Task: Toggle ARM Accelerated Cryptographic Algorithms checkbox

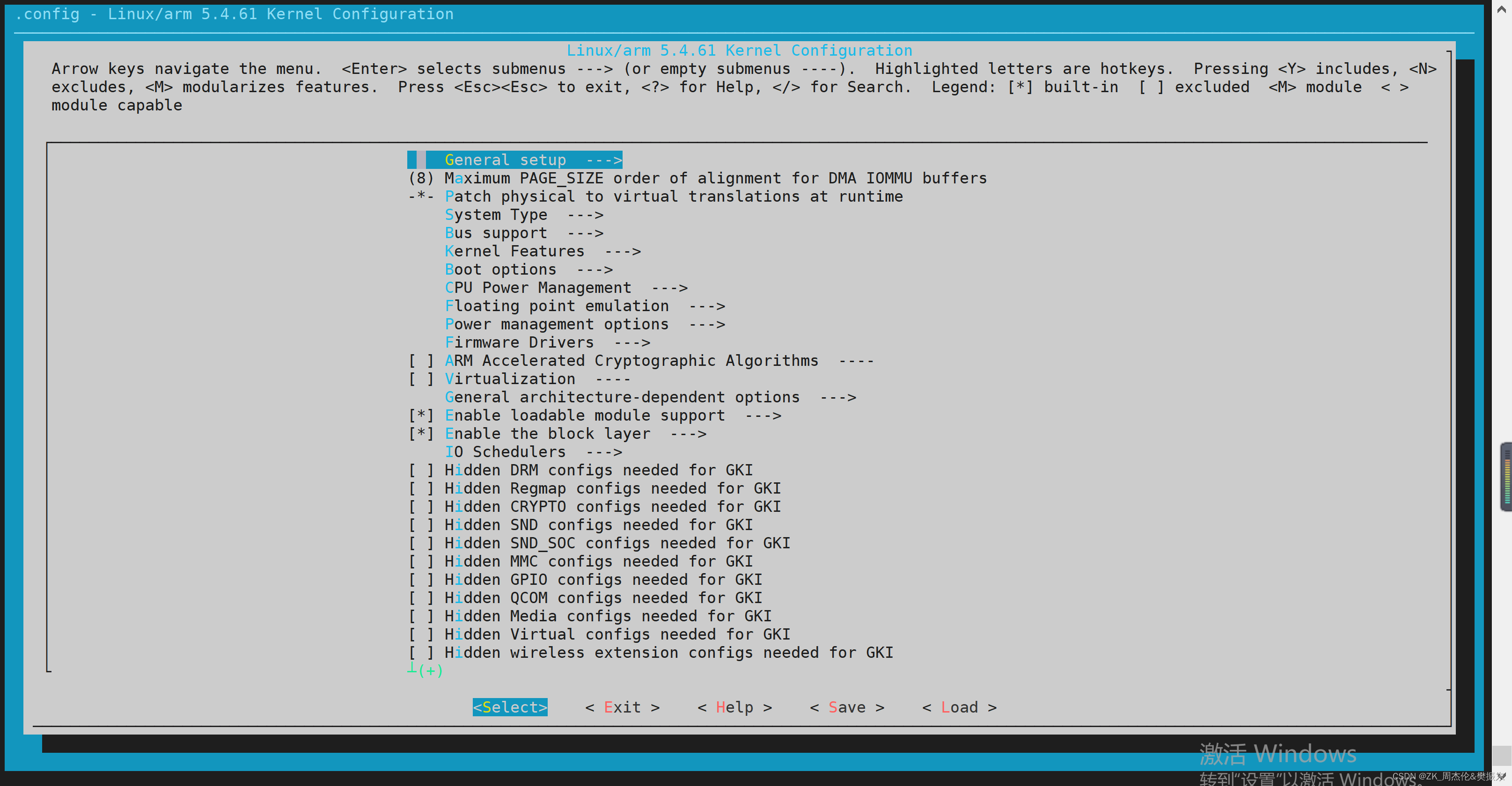Action: coord(421,361)
